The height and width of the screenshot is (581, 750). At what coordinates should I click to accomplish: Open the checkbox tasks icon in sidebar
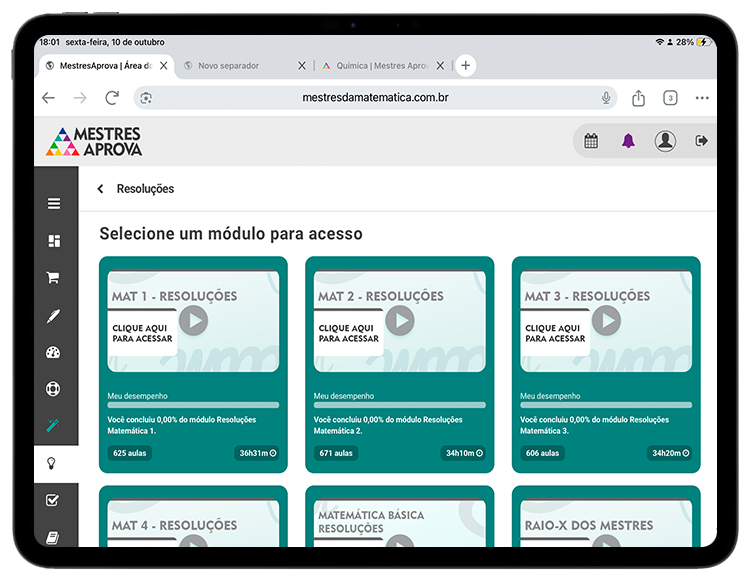tap(52, 500)
